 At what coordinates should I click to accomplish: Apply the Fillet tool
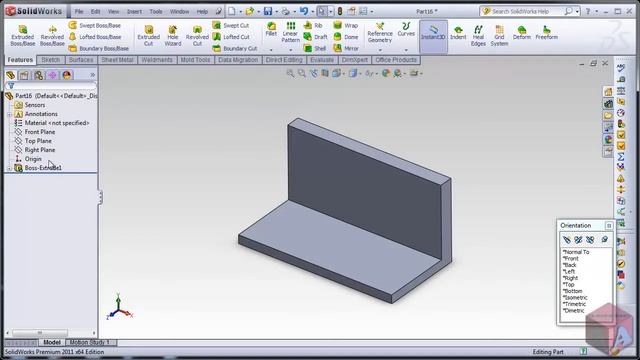[271, 29]
